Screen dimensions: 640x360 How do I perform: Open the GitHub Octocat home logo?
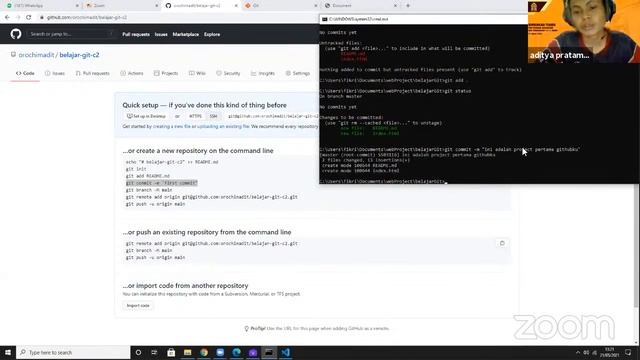pos(16,34)
